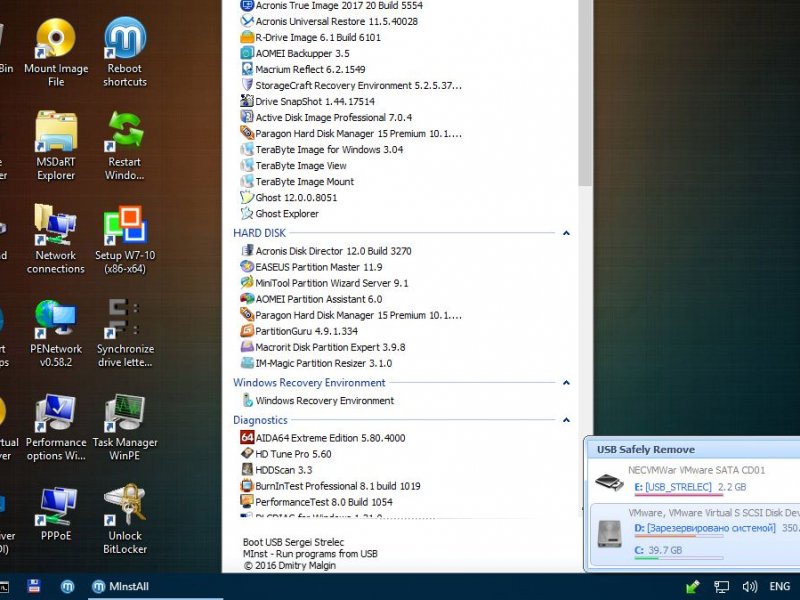
Task: Launch Task Manager WinPE from the desktop
Action: 125,428
